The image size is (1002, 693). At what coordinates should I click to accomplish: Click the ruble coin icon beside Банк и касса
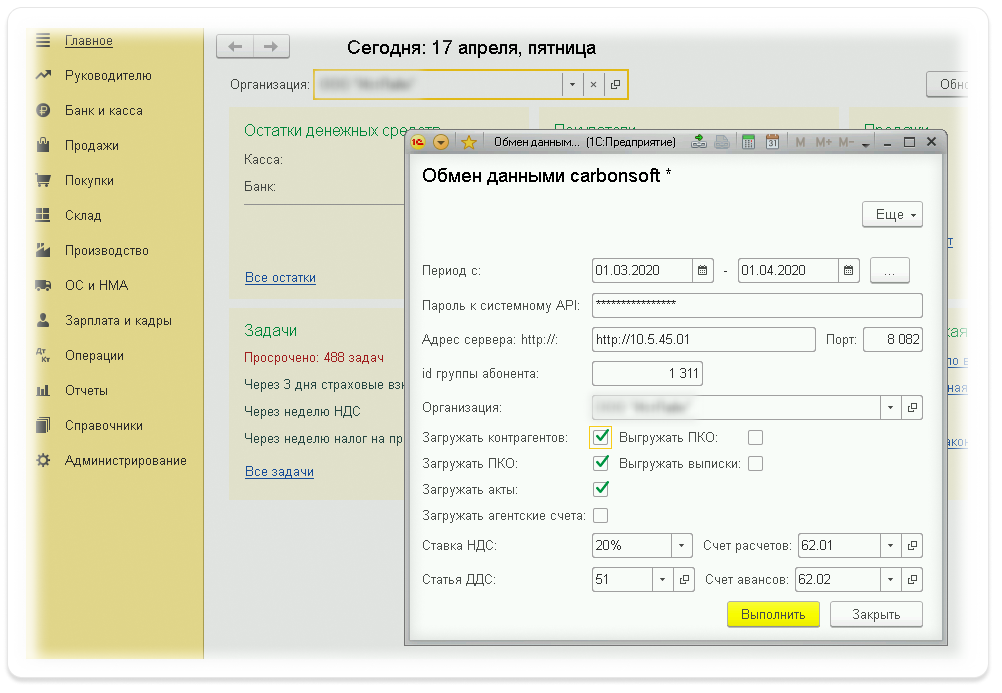pyautogui.click(x=43, y=110)
